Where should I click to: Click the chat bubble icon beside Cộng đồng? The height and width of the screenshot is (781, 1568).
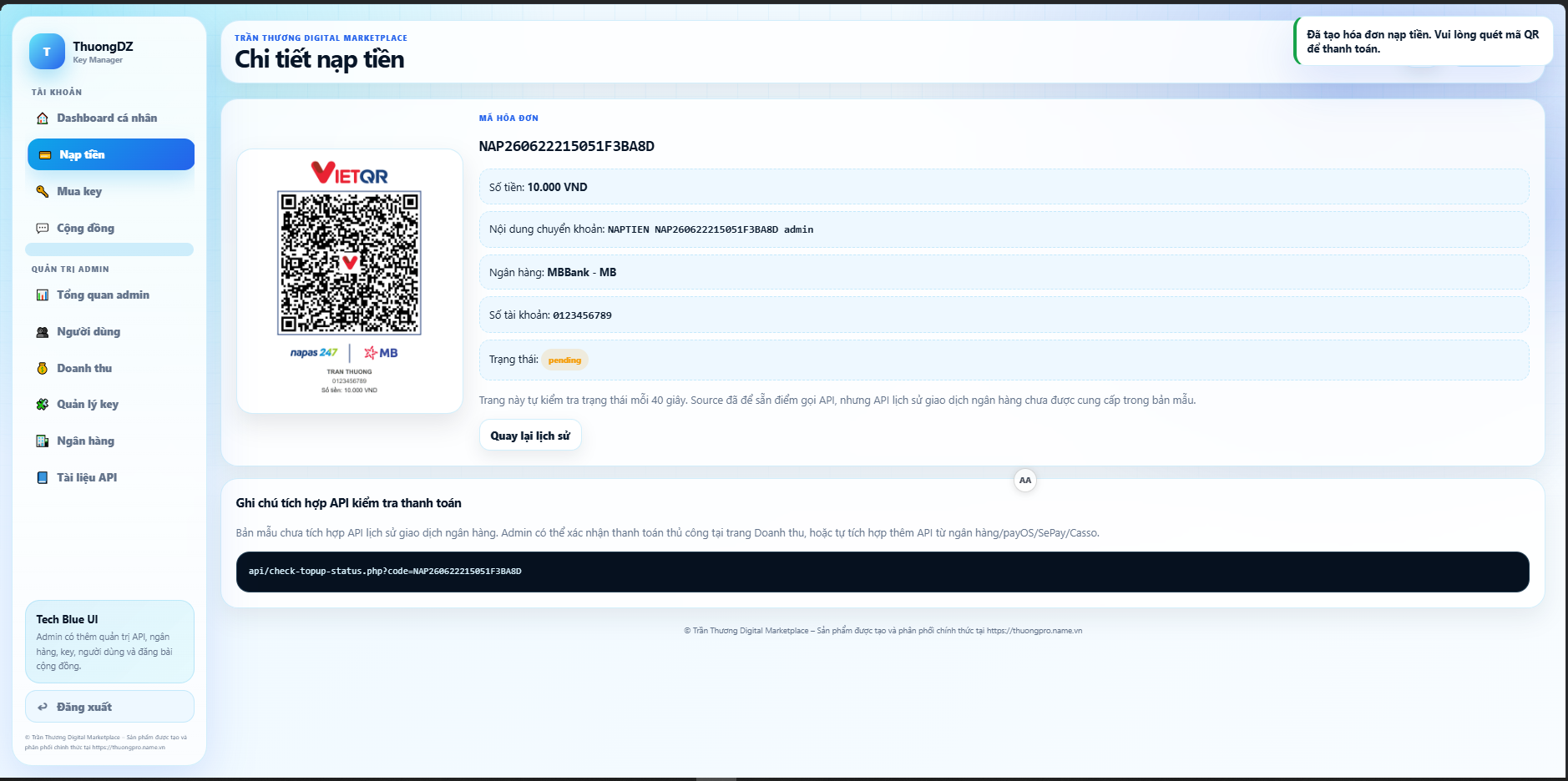pos(43,229)
